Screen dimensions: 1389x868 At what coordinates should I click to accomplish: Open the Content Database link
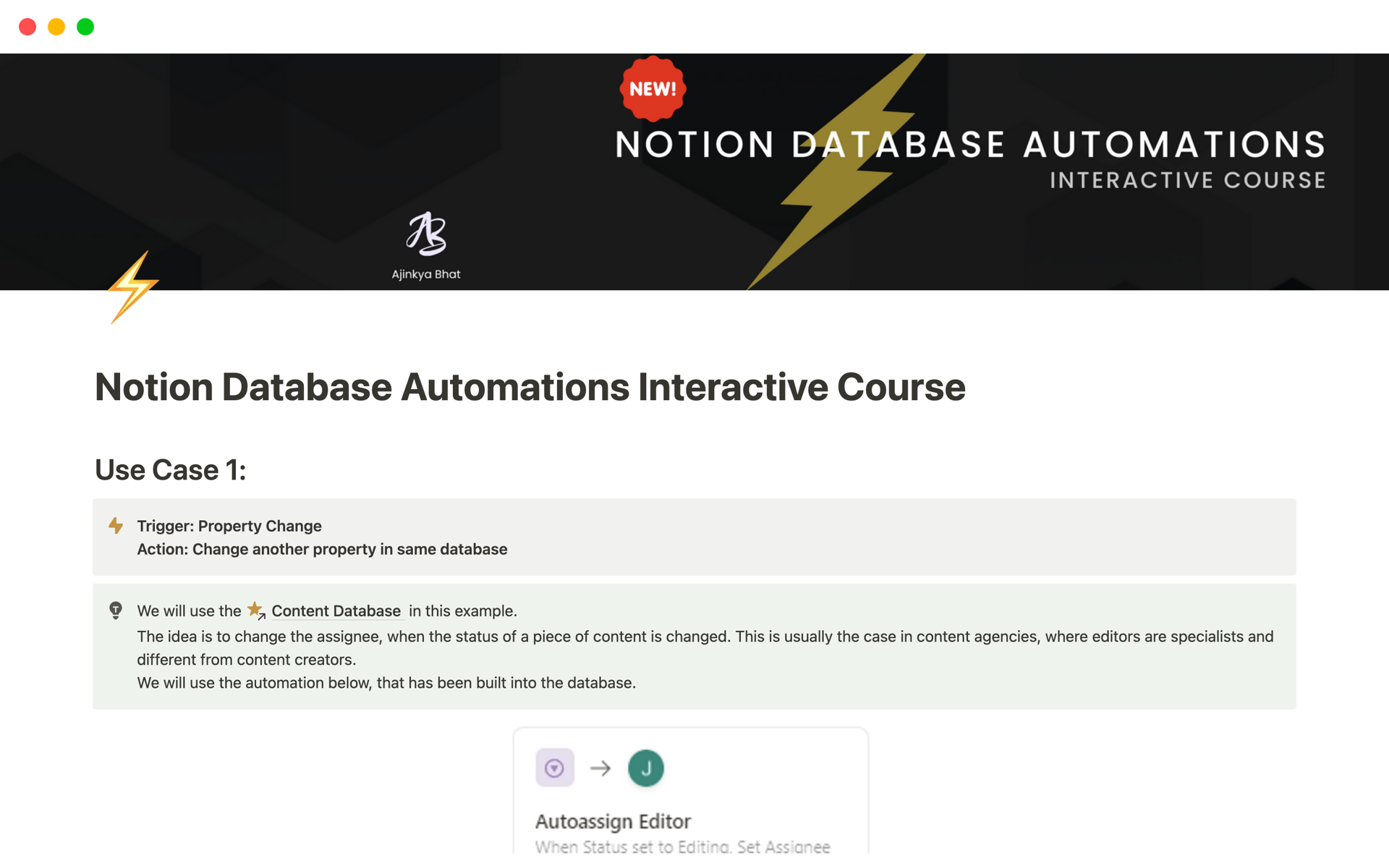[336, 611]
